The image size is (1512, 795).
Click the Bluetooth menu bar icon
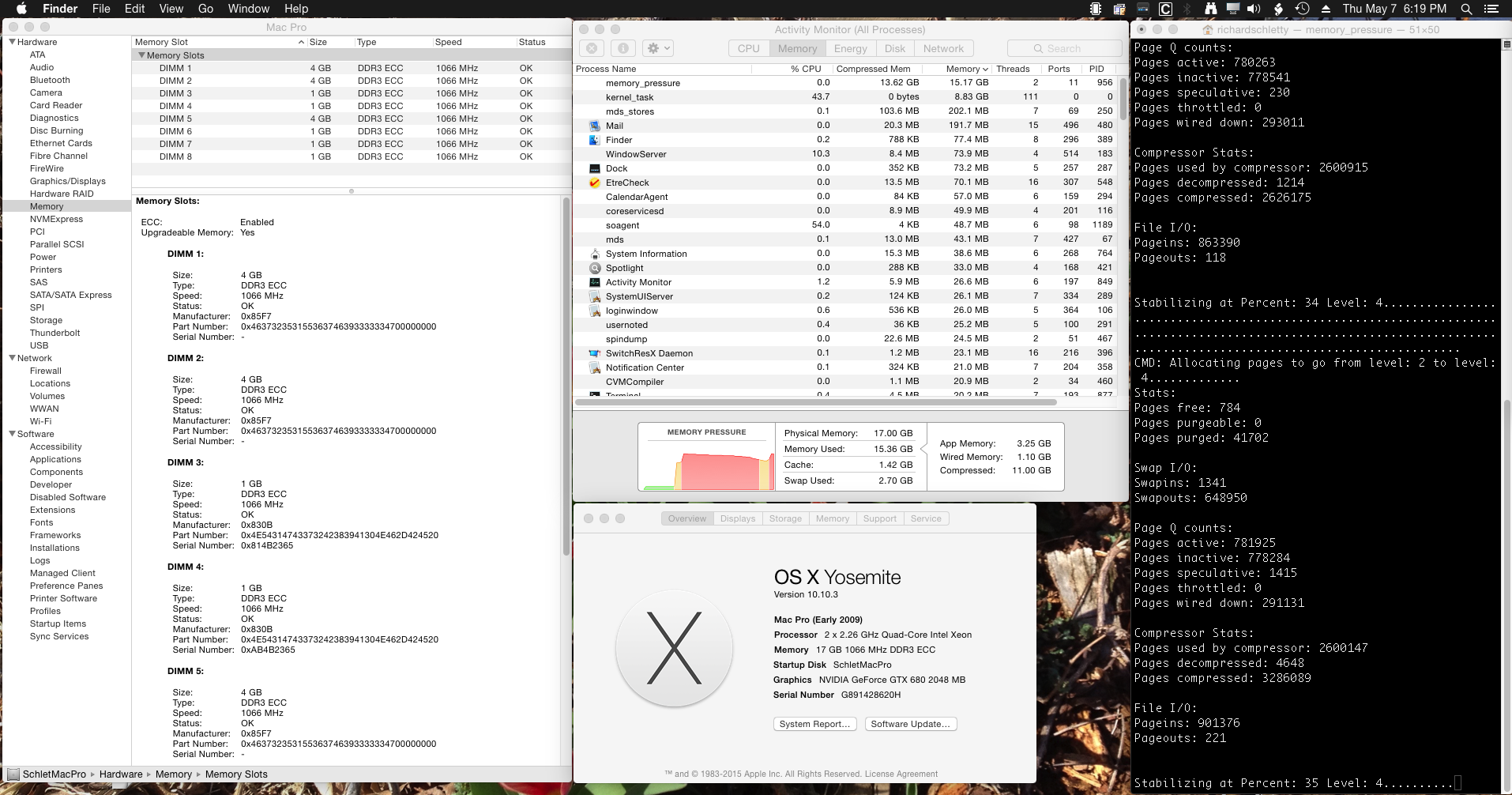pos(1187,9)
